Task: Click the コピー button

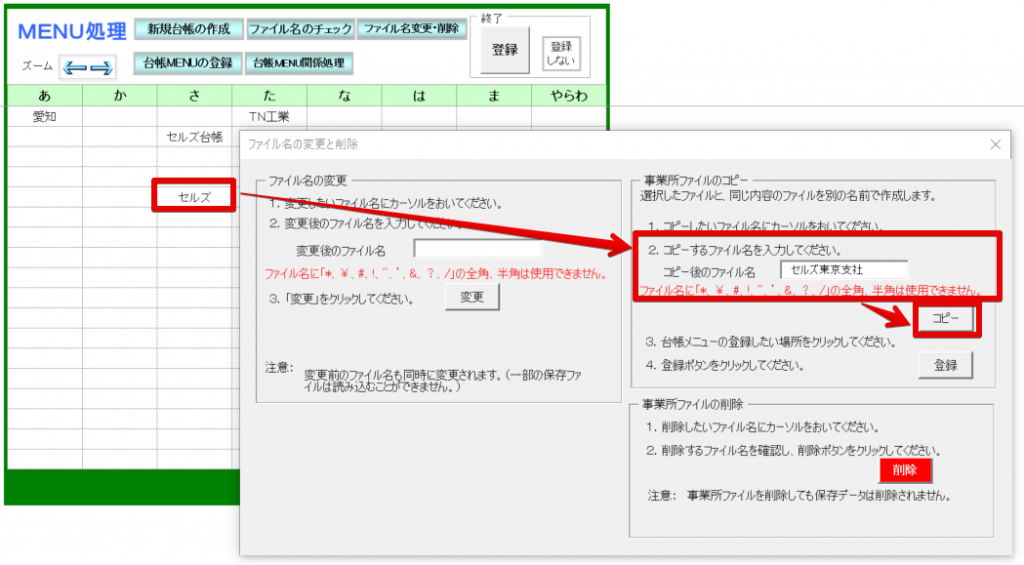Action: click(x=945, y=319)
